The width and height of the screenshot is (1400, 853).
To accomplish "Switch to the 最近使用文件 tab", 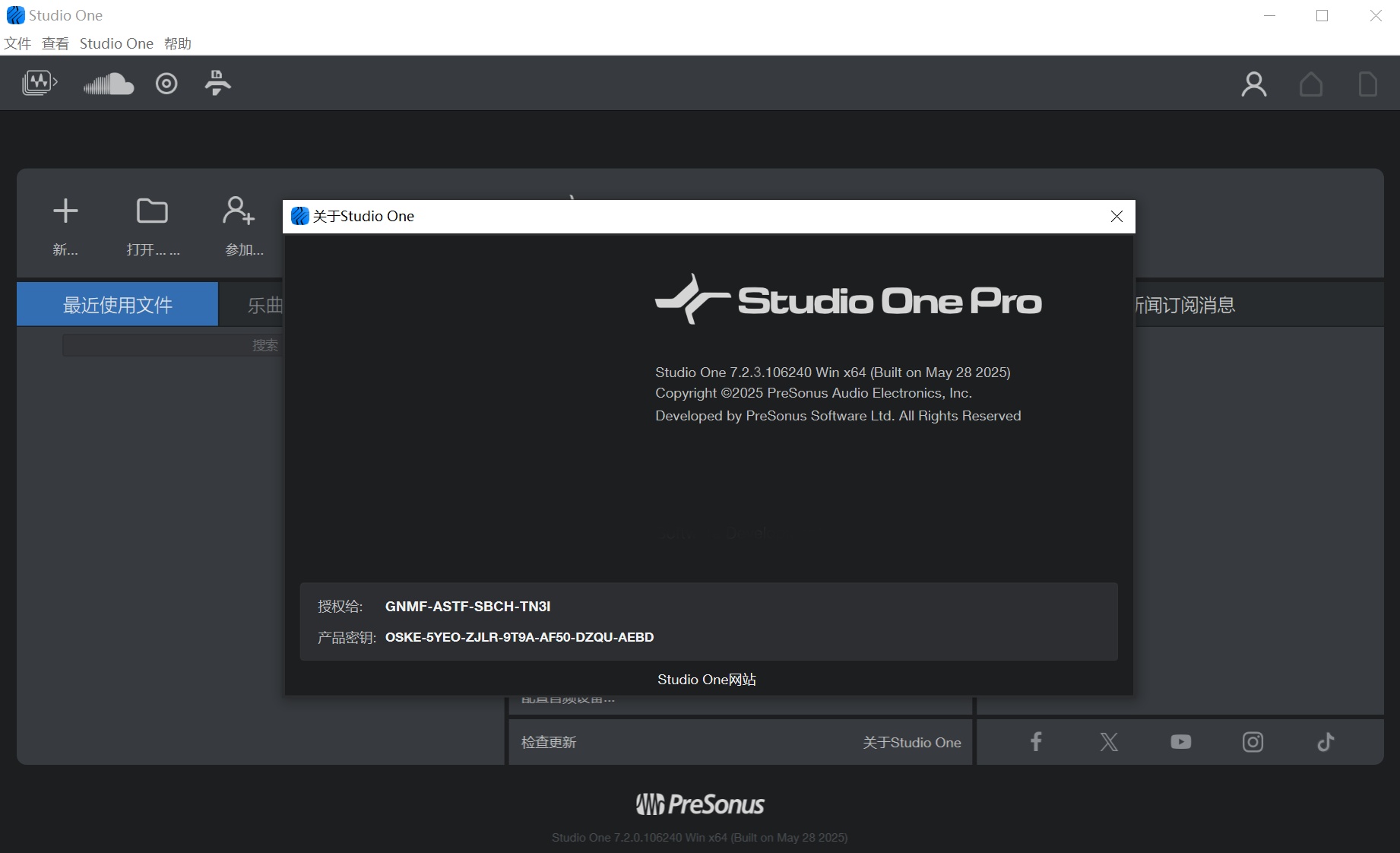I will click(117, 305).
